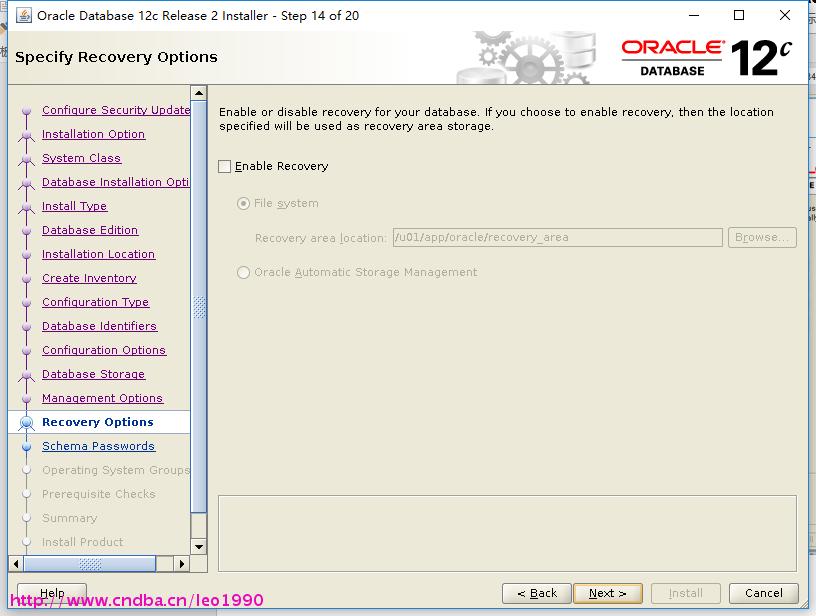Select Oracle Automatic Storage Management option
The width and height of the screenshot is (816, 616).
click(243, 273)
